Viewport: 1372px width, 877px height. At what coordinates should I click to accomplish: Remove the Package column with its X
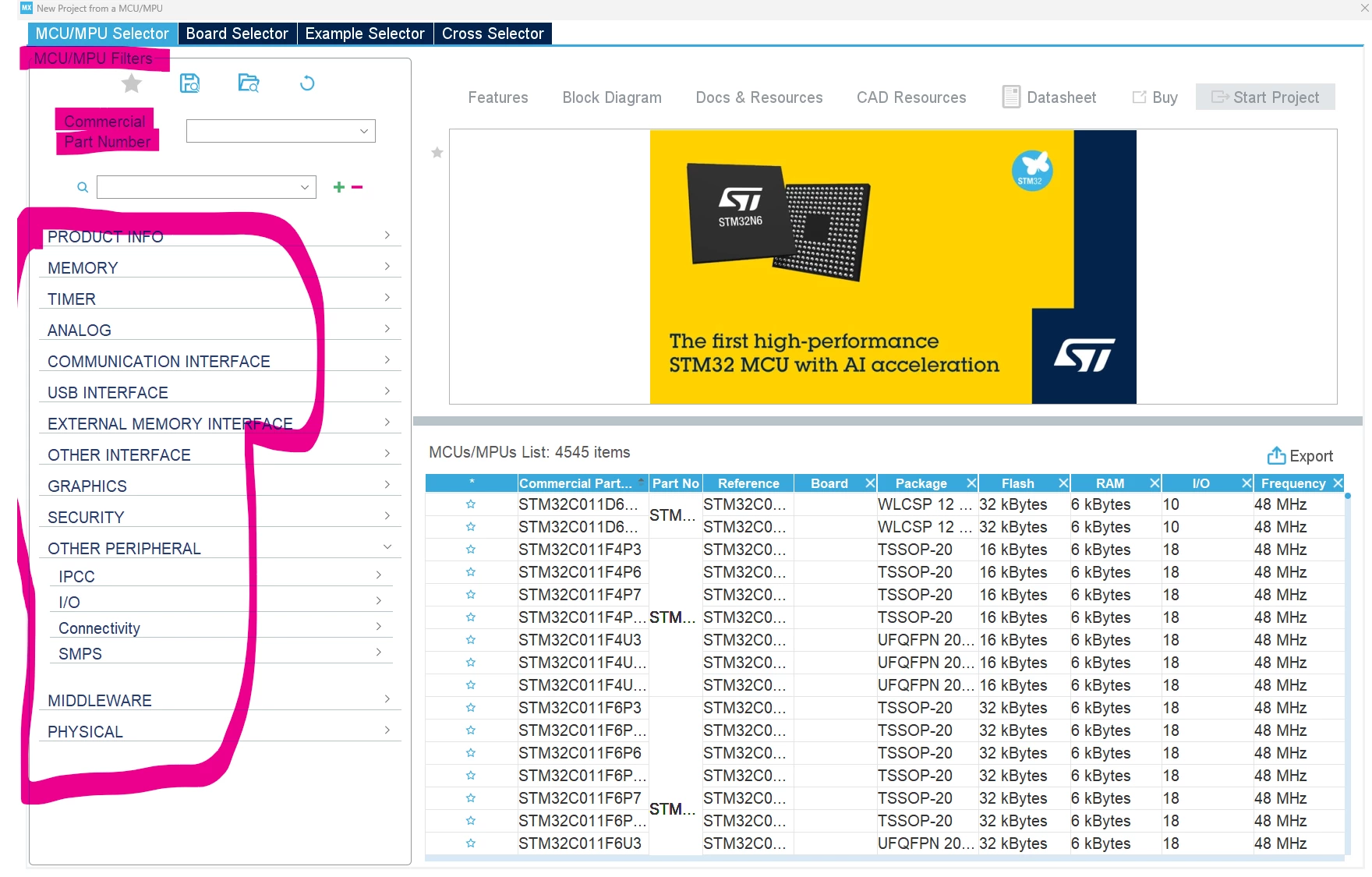click(971, 483)
